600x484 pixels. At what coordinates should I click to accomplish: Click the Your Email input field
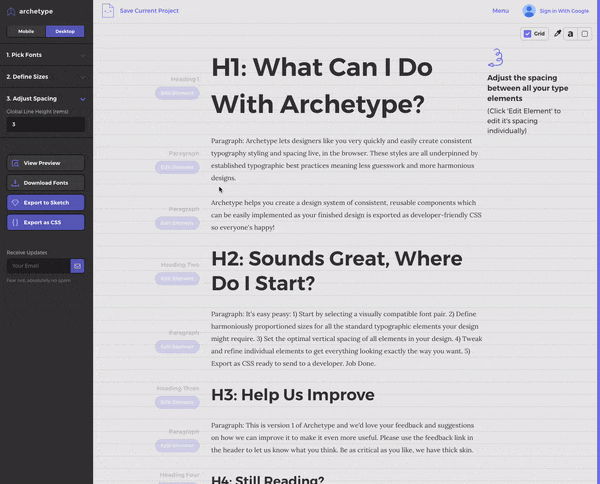pos(38,266)
